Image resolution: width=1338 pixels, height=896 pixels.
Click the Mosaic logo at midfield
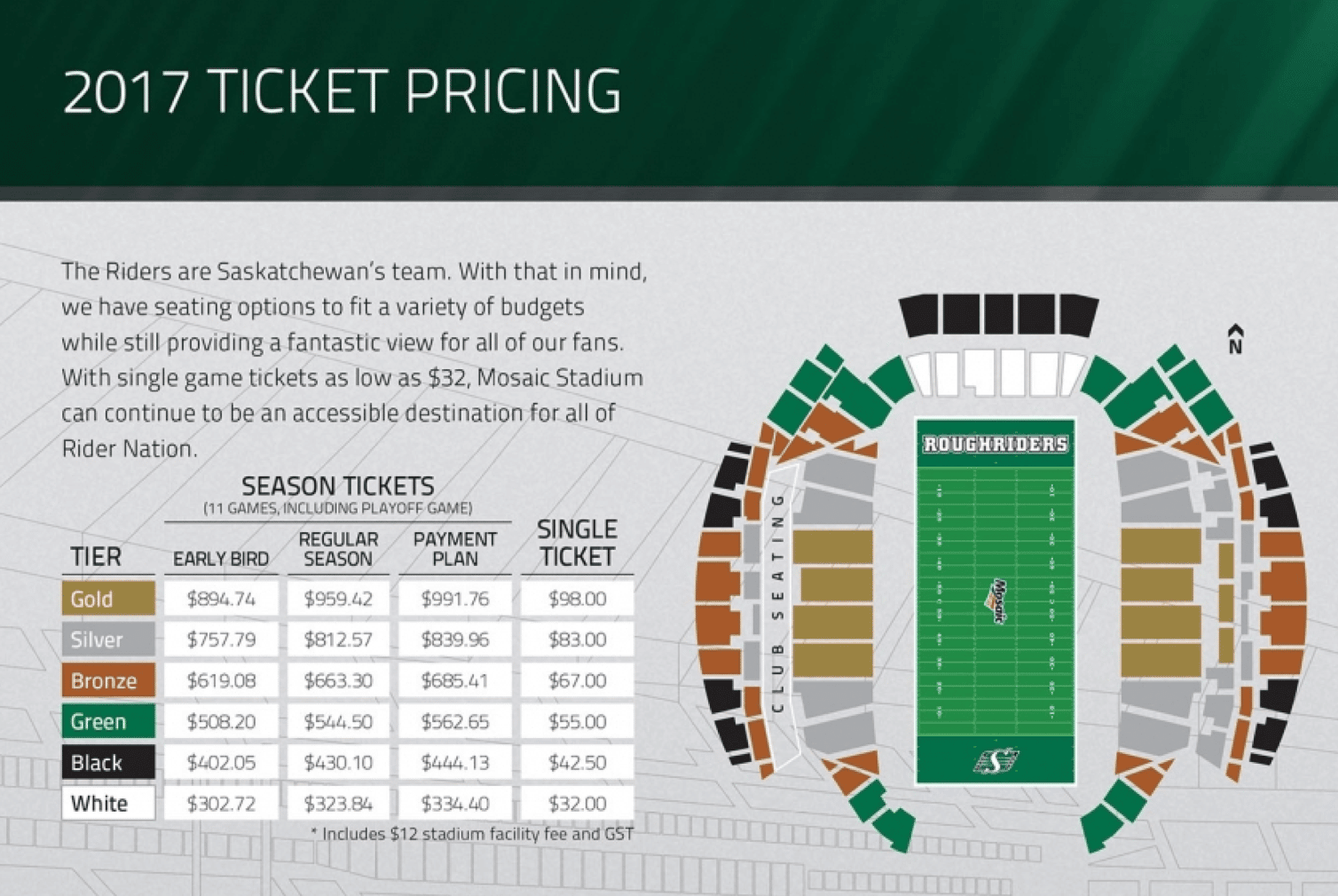(x=997, y=601)
